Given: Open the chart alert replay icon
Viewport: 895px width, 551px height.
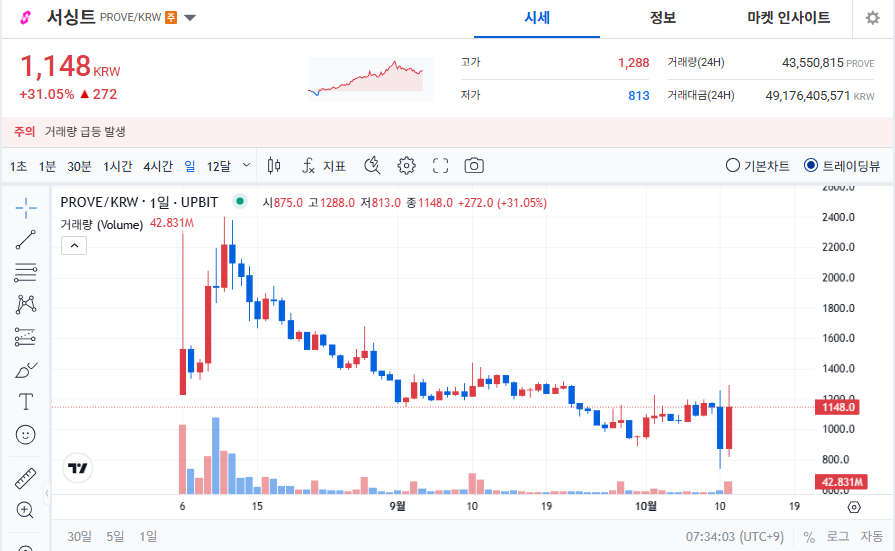Looking at the screenshot, I should click(x=372, y=166).
